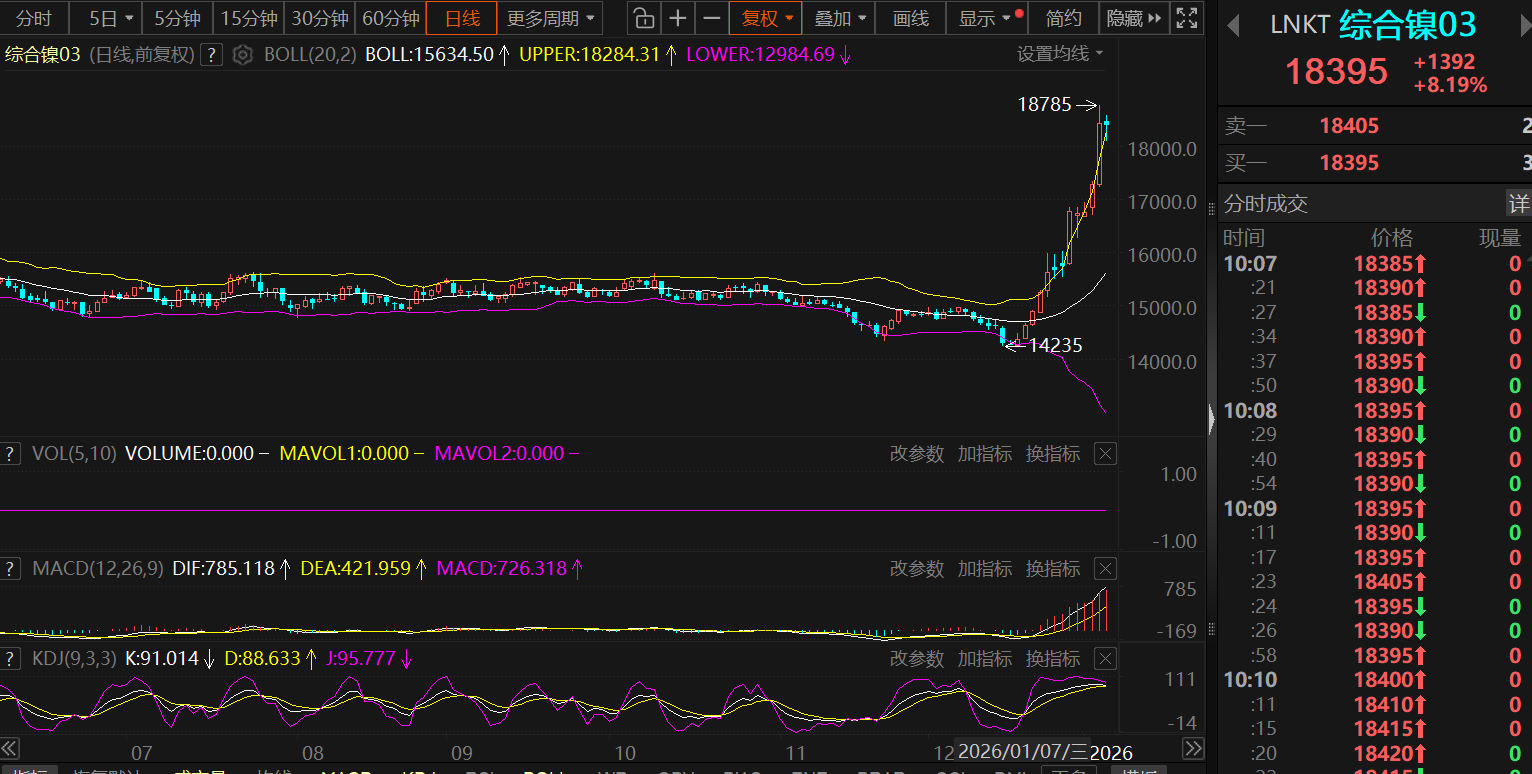The image size is (1532, 774).
Task: Toggle 简约 simple display mode
Action: 1063,18
